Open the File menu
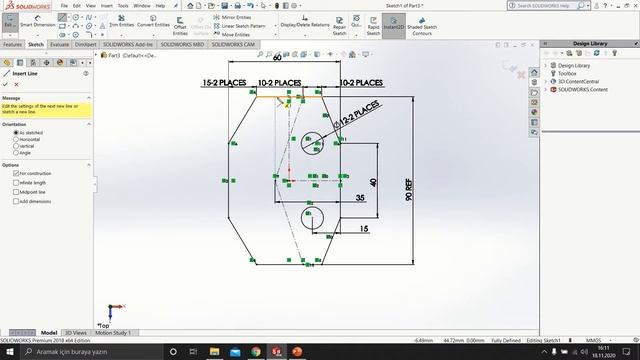Image resolution: width=640 pixels, height=360 pixels. coord(64,6)
